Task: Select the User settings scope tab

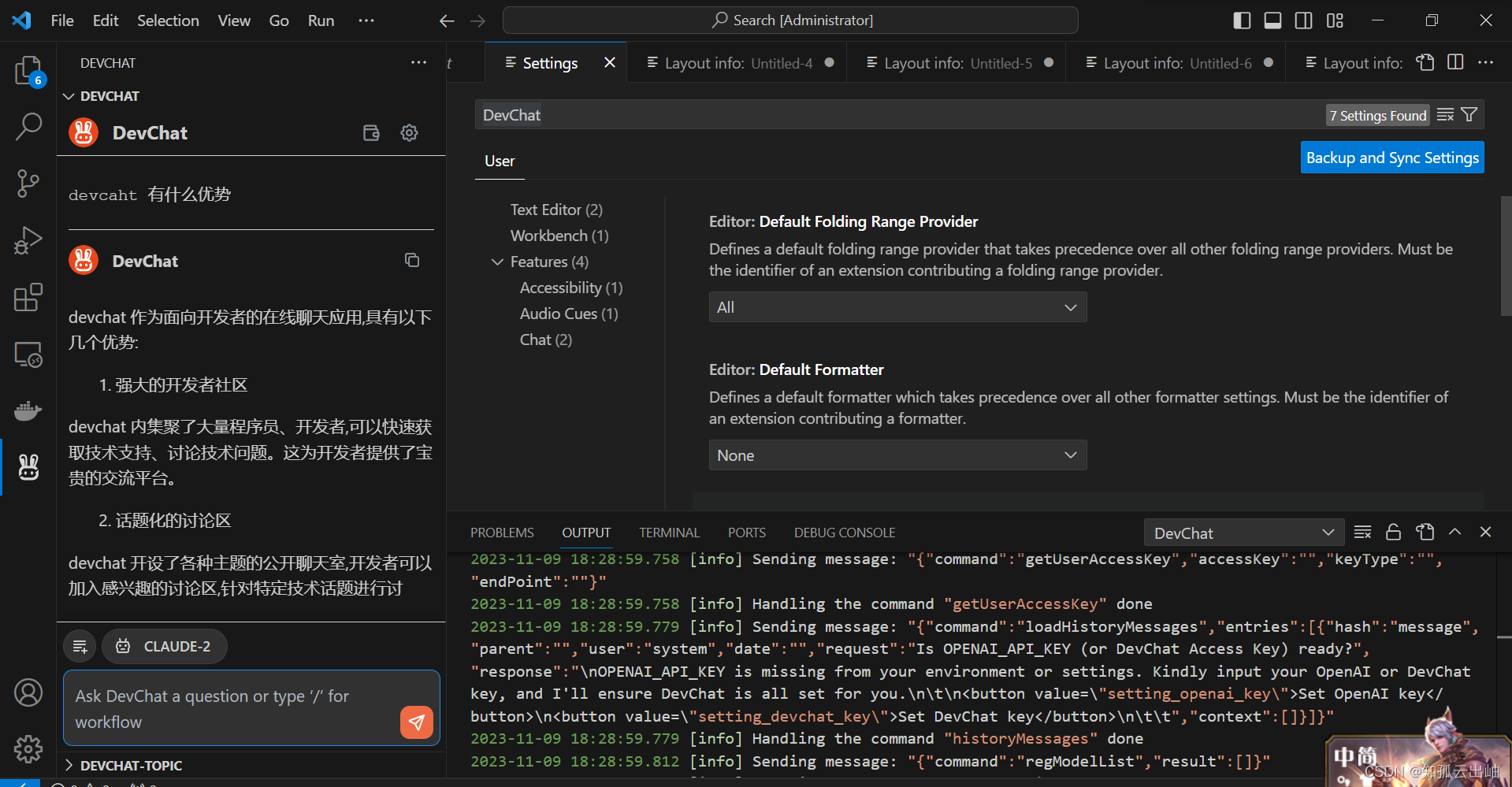Action: tap(500, 161)
